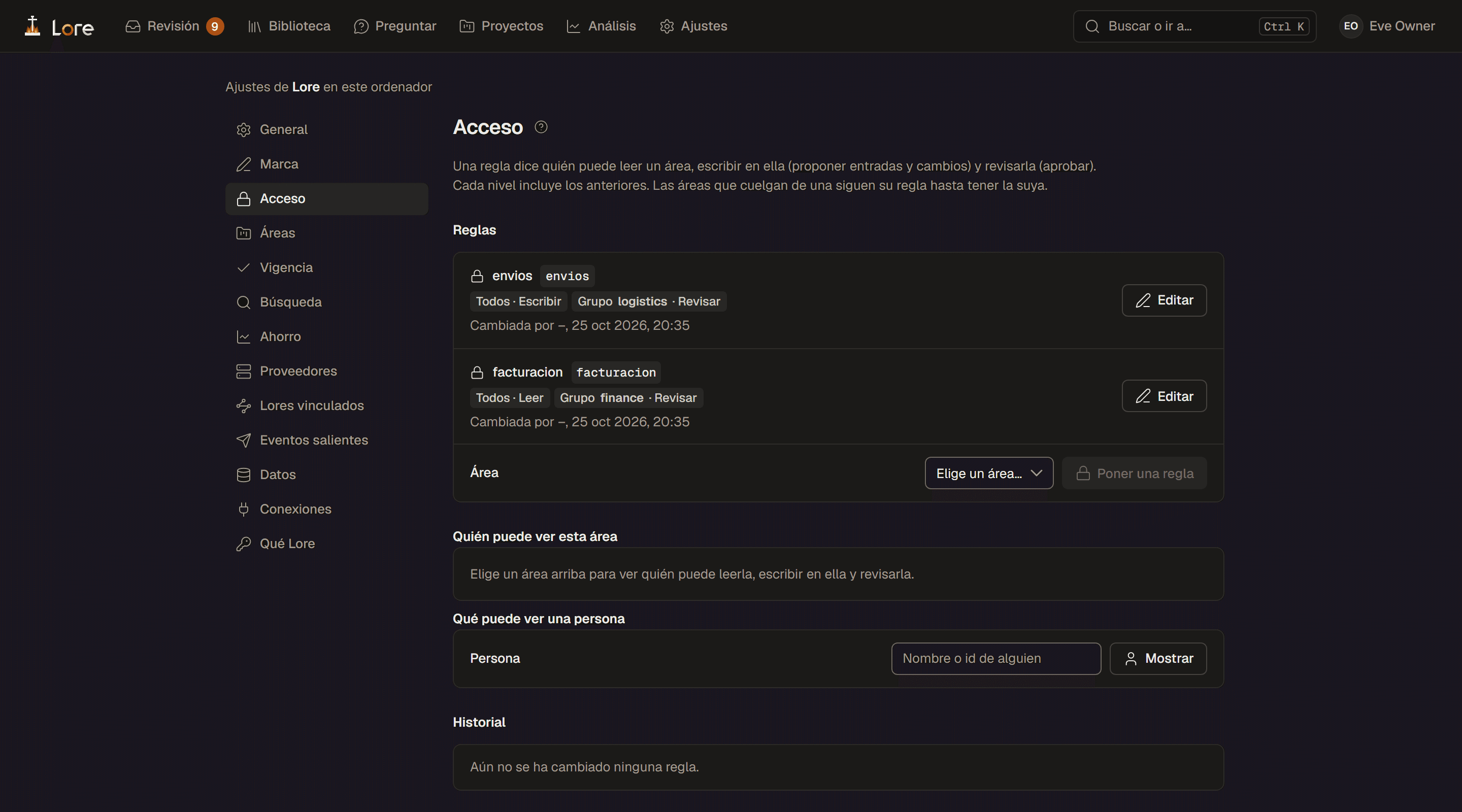Click the Lore logo icon
This screenshot has height=812, width=1462.
tap(32, 26)
